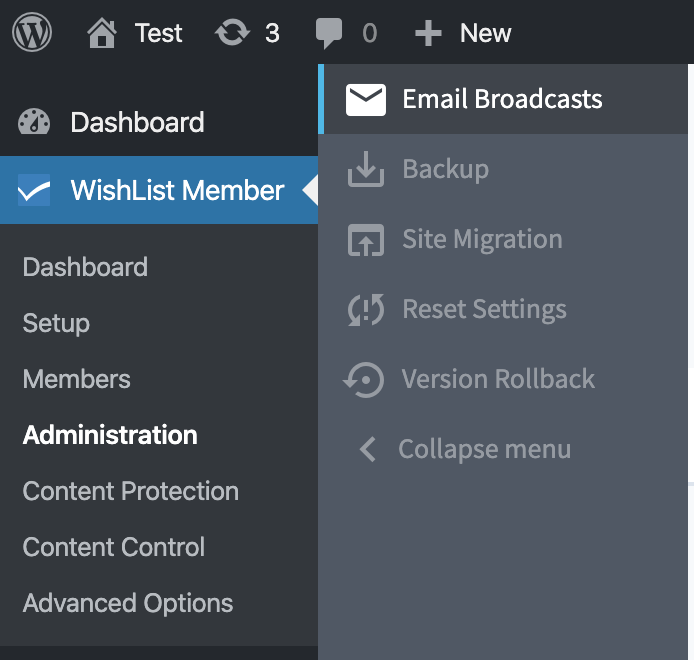This screenshot has height=660, width=694.
Task: Click the Backup download icon
Action: click(366, 170)
